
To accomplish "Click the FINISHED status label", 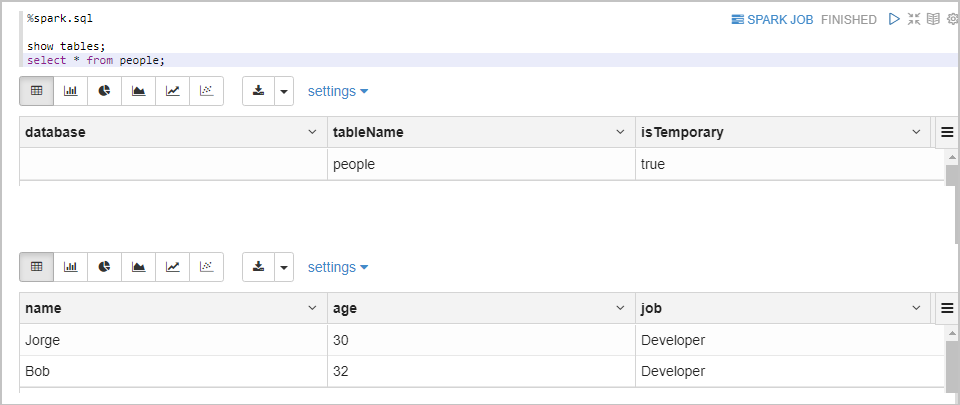I will pos(849,20).
